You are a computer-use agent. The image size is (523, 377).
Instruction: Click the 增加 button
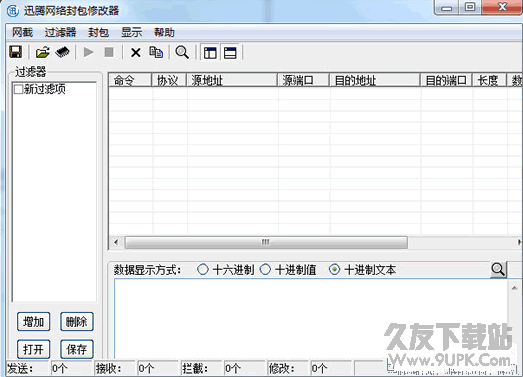[x=33, y=322]
